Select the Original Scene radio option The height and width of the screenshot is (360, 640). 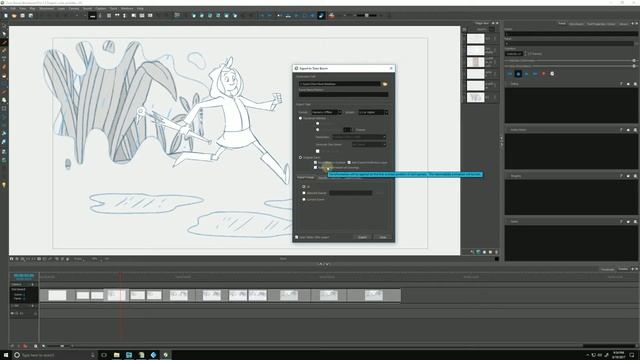(x=300, y=157)
